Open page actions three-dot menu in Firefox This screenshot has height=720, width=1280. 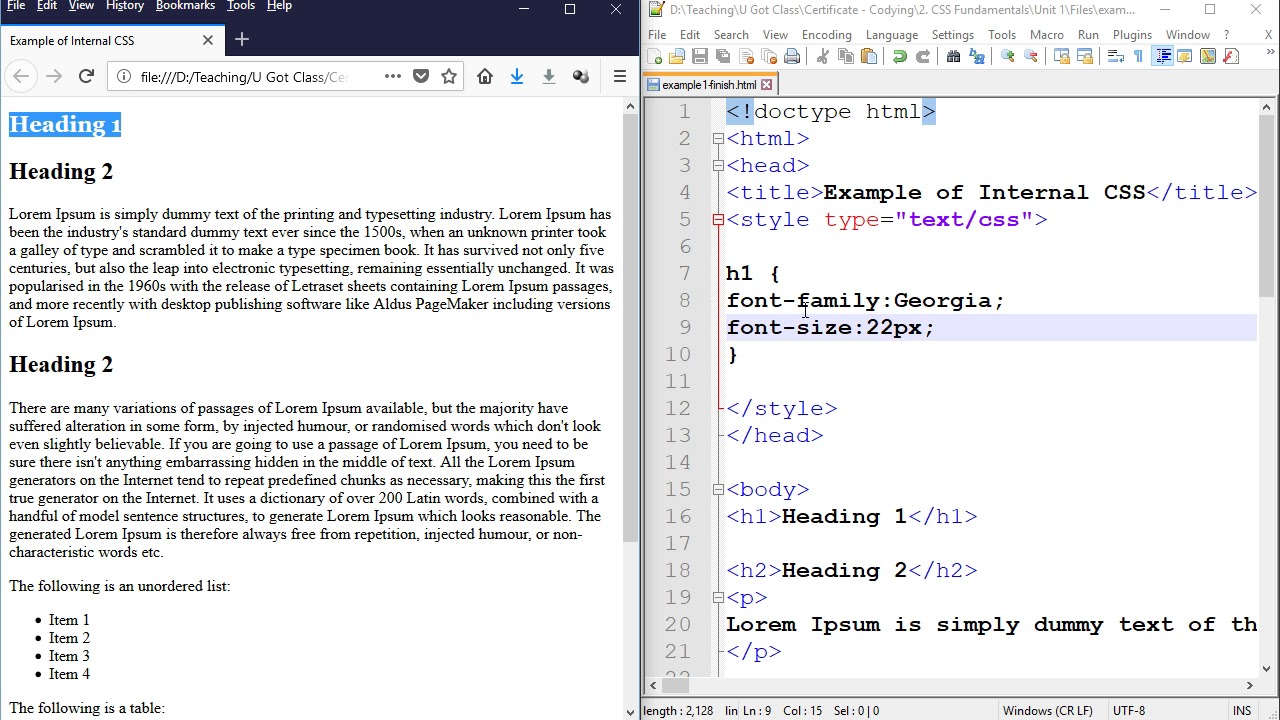(392, 76)
